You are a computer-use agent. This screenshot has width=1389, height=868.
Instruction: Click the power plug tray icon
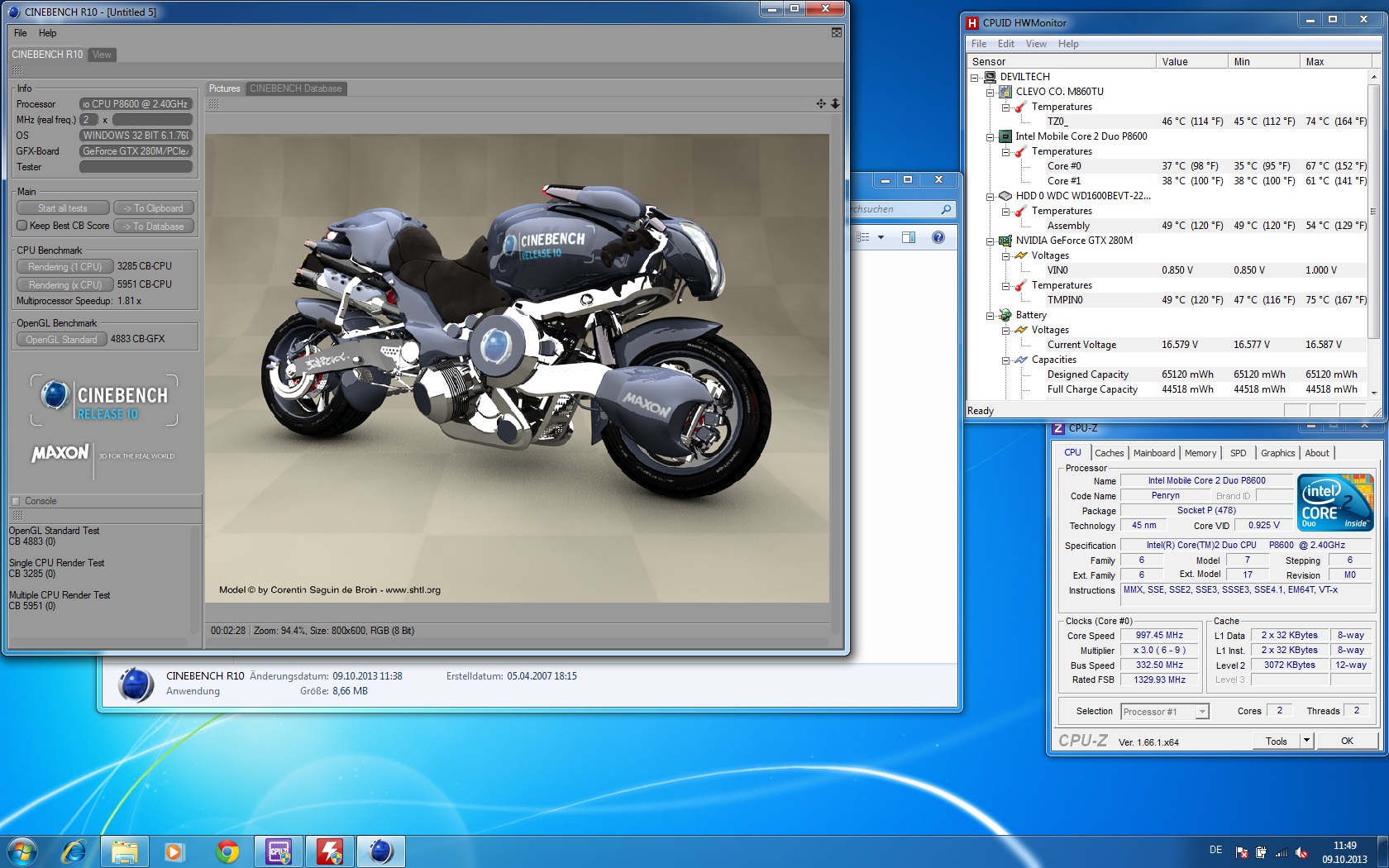pyautogui.click(x=1261, y=852)
